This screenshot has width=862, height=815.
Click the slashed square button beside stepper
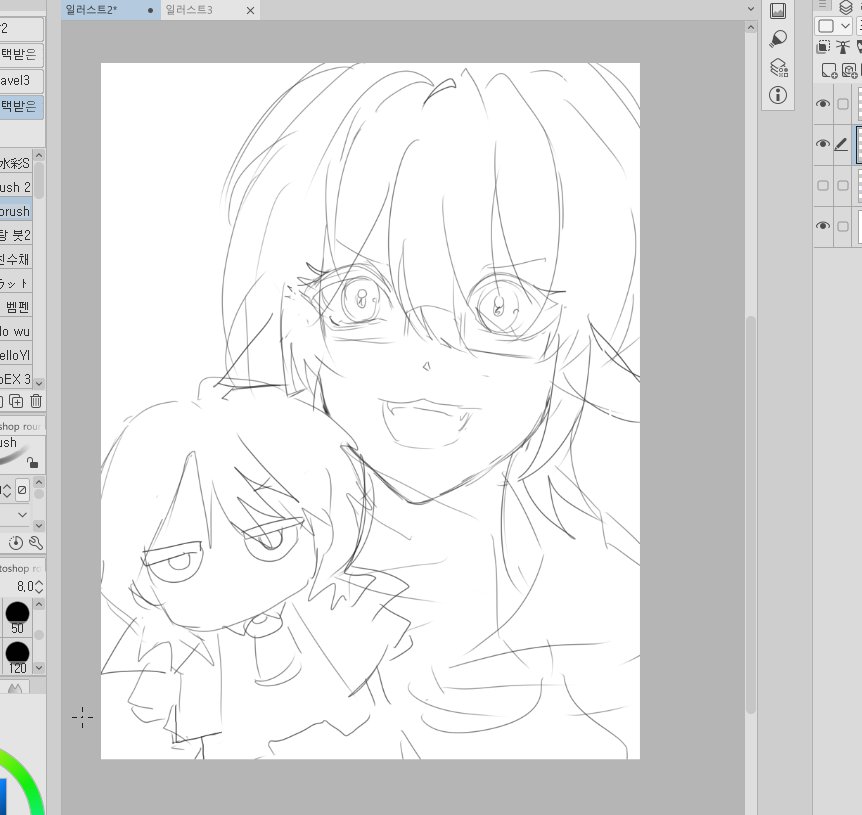tap(22, 490)
